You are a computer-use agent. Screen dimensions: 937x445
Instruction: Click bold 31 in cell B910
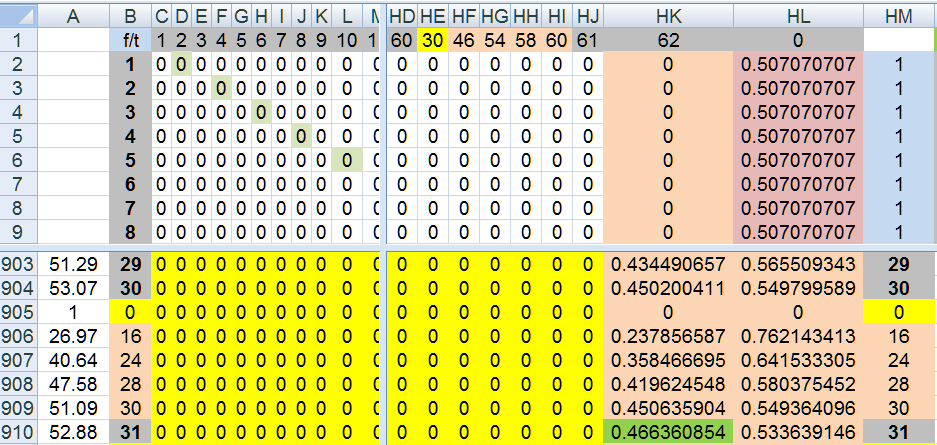point(130,432)
